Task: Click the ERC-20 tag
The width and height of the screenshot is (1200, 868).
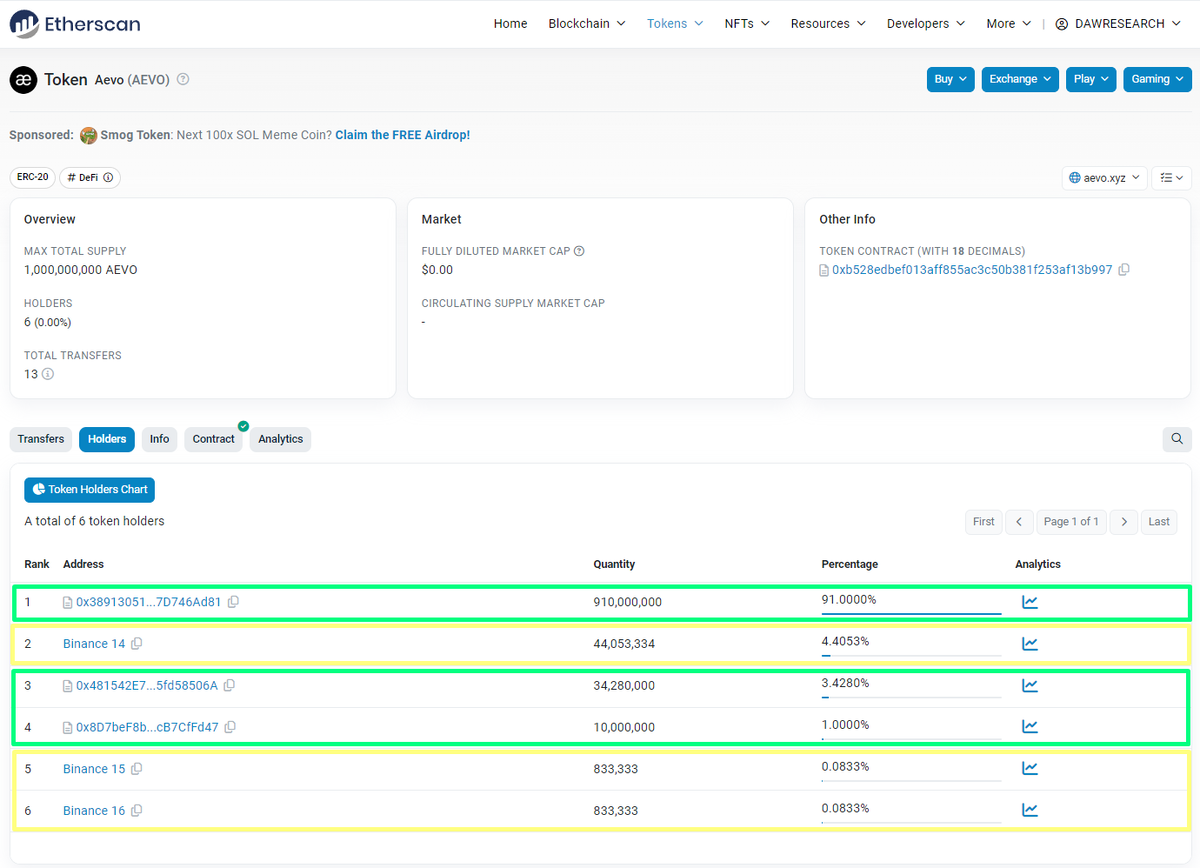Action: tap(32, 177)
